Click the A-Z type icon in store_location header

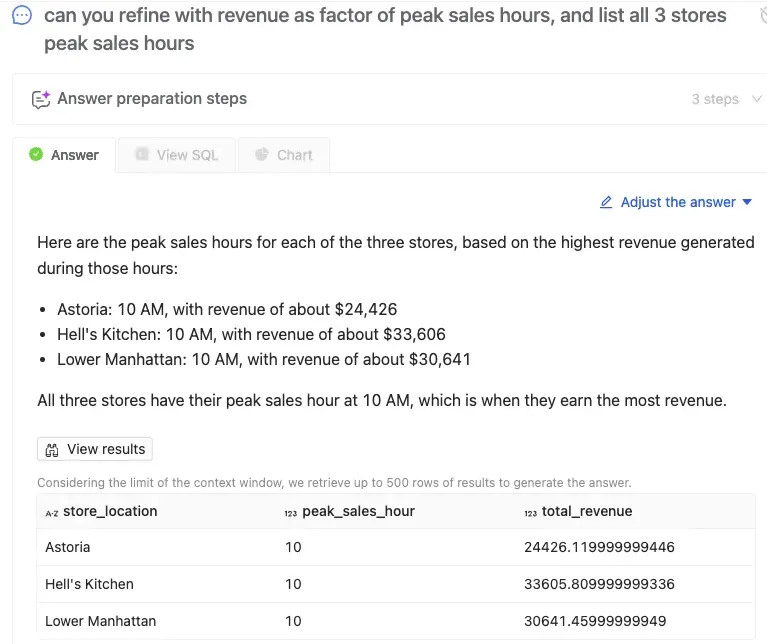click(52, 512)
